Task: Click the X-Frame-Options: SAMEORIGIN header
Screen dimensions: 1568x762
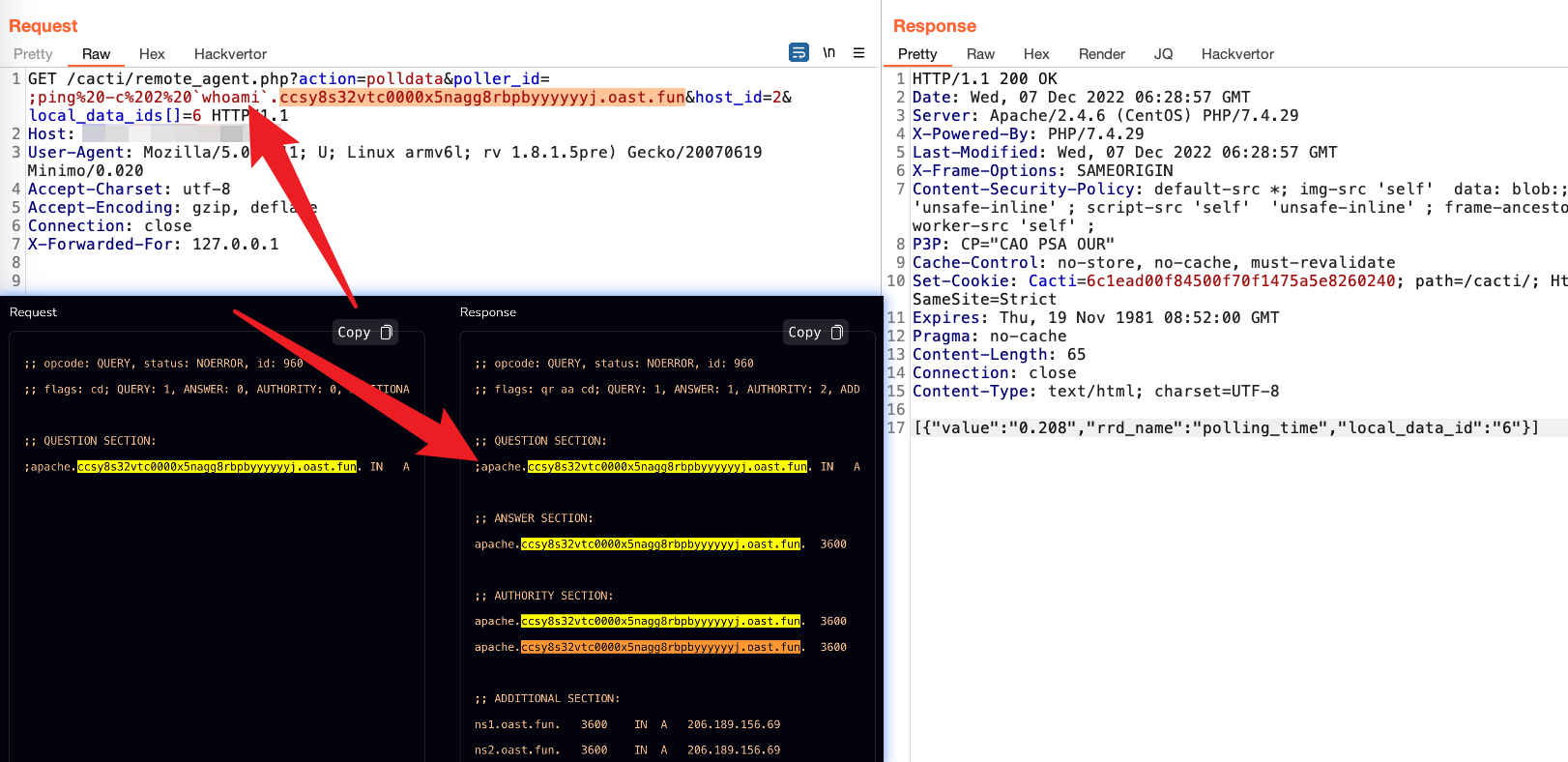Action: pos(1042,170)
